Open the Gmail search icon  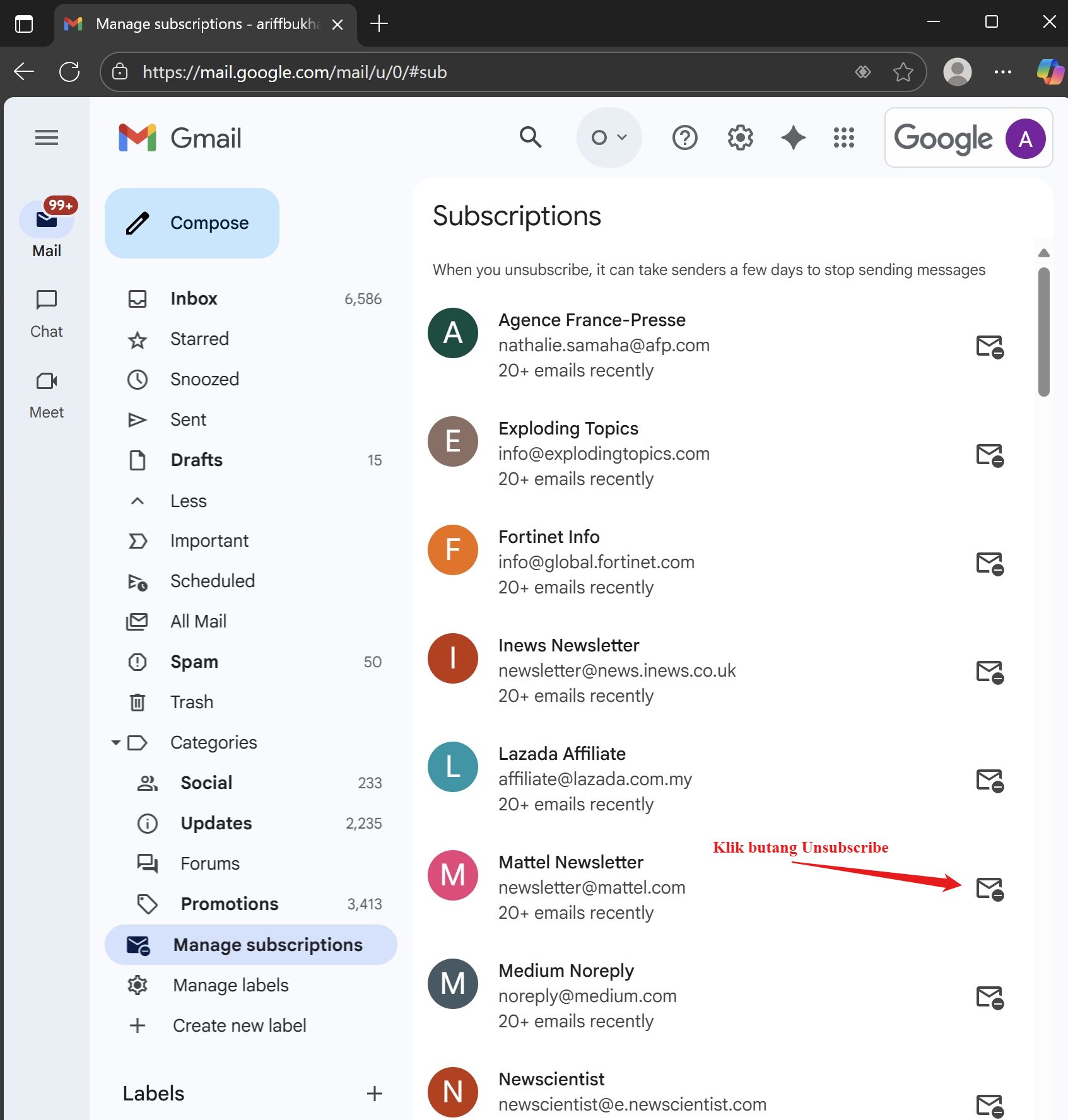[x=531, y=137]
